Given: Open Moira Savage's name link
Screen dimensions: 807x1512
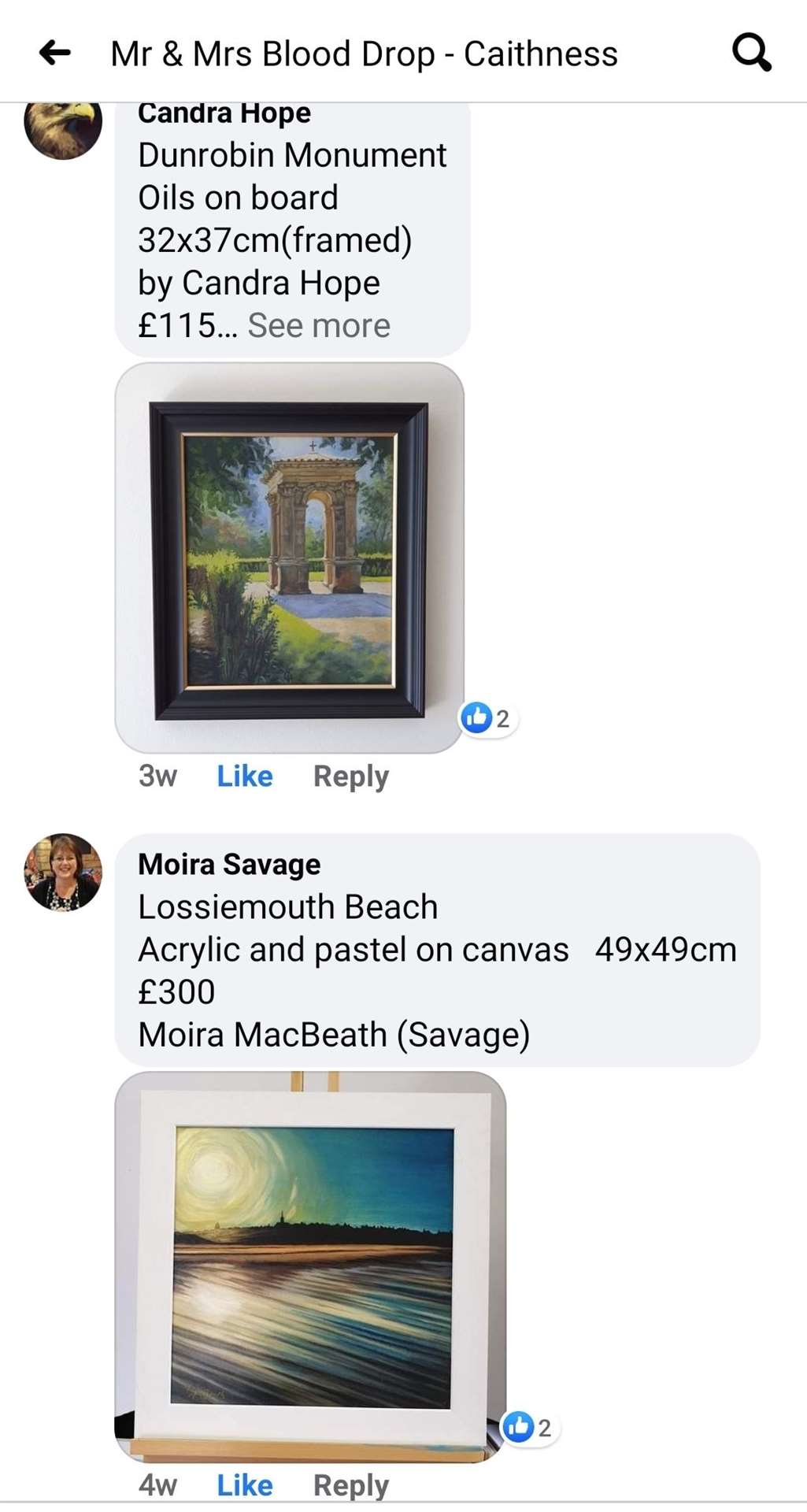Looking at the screenshot, I should 229,864.
